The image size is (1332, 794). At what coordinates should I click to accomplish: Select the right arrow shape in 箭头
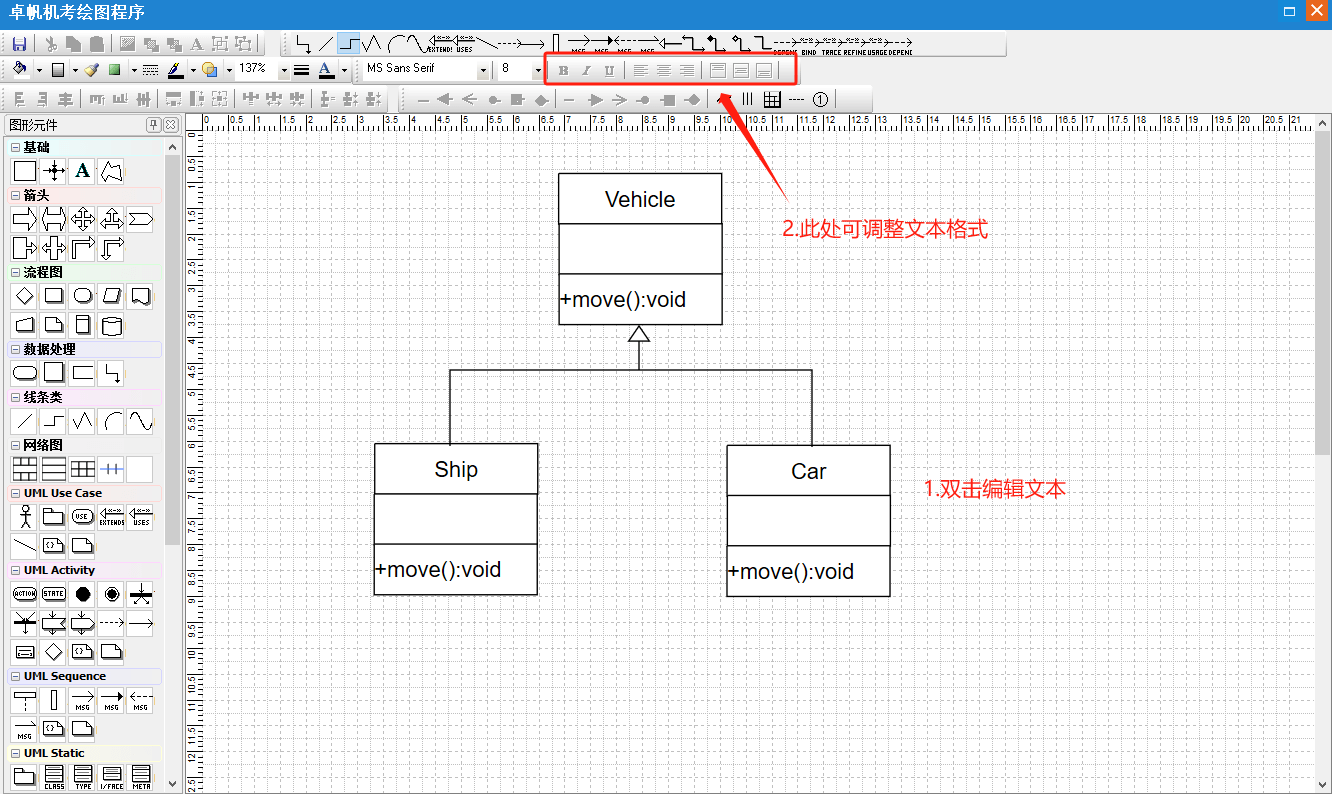point(25,219)
